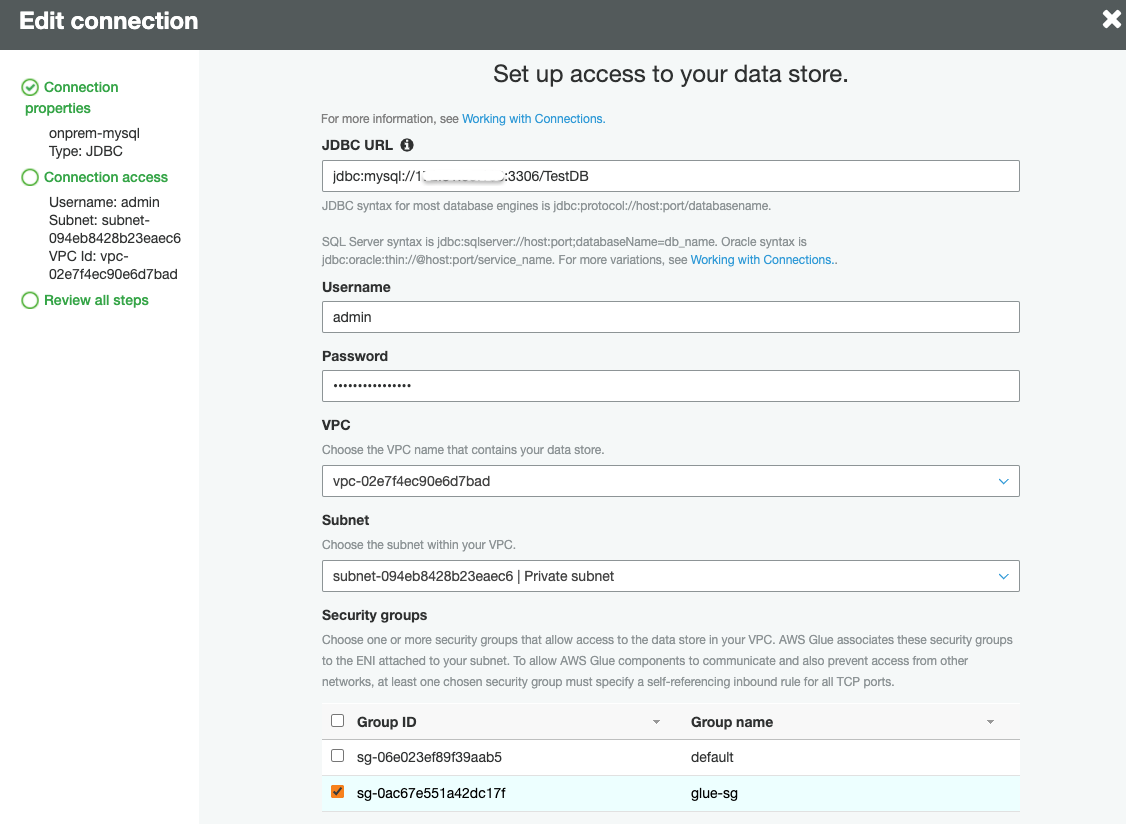Check the default security group checkbox
The height and width of the screenshot is (824, 1126).
337,756
